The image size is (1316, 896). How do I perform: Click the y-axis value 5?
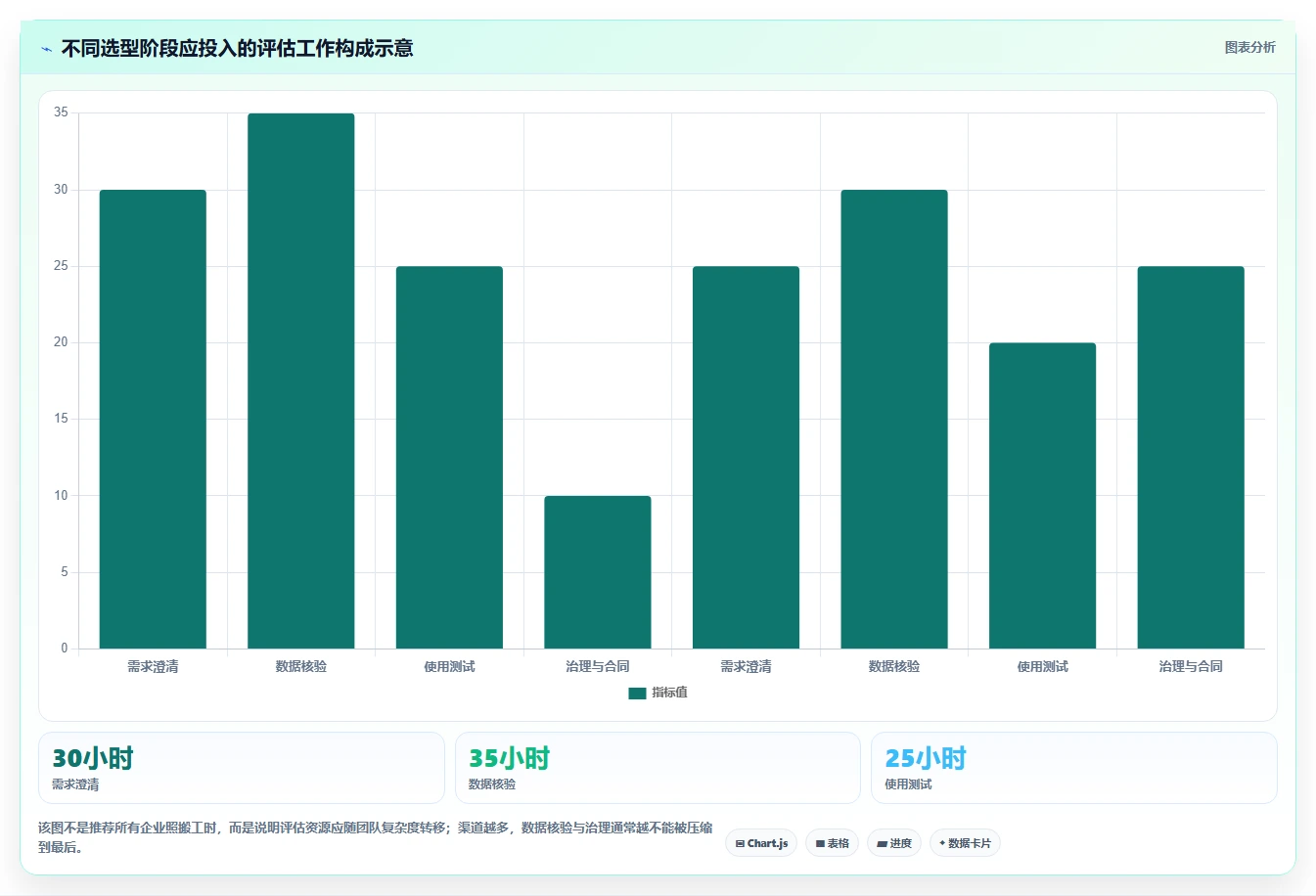tap(65, 572)
